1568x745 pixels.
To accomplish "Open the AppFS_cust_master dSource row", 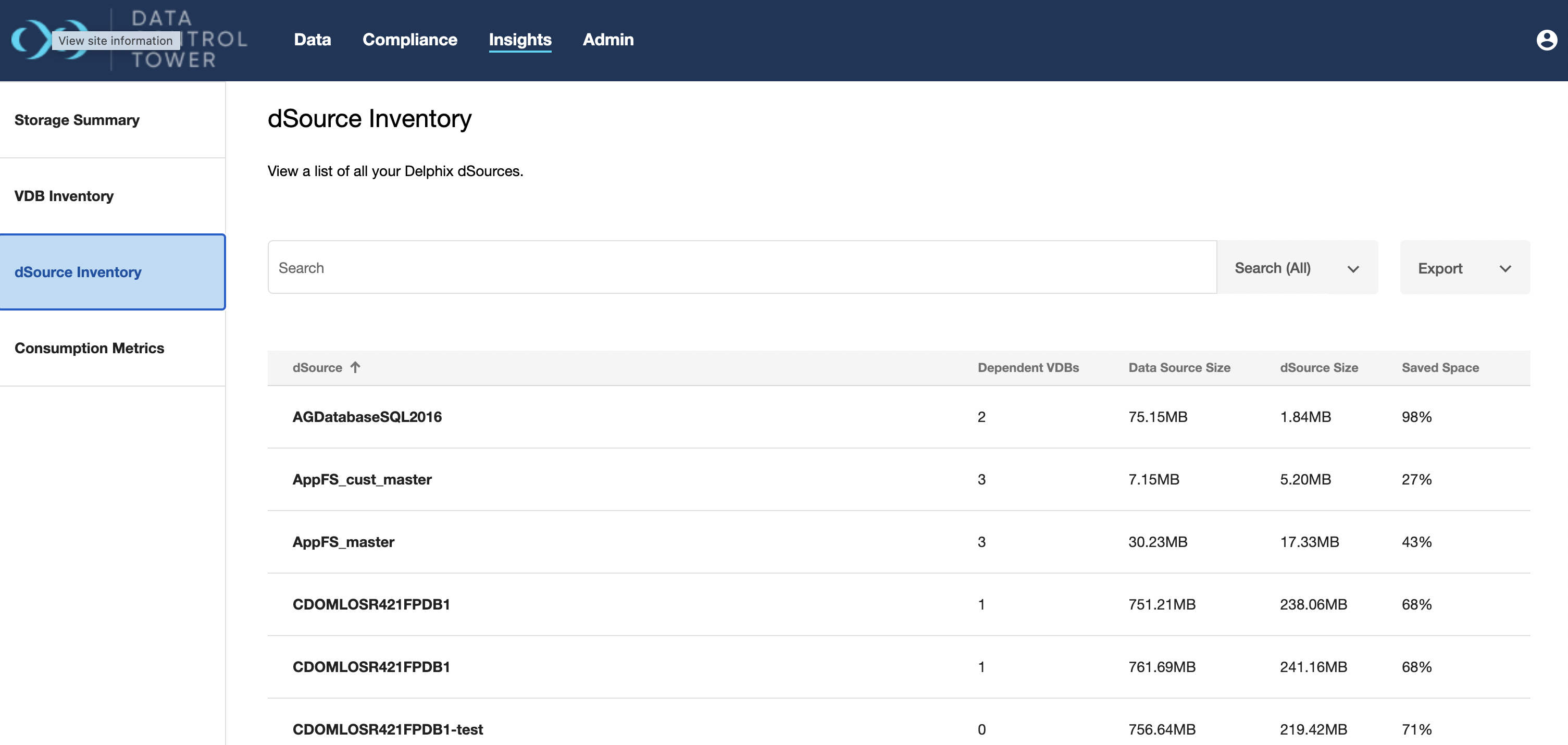I will [x=362, y=480].
